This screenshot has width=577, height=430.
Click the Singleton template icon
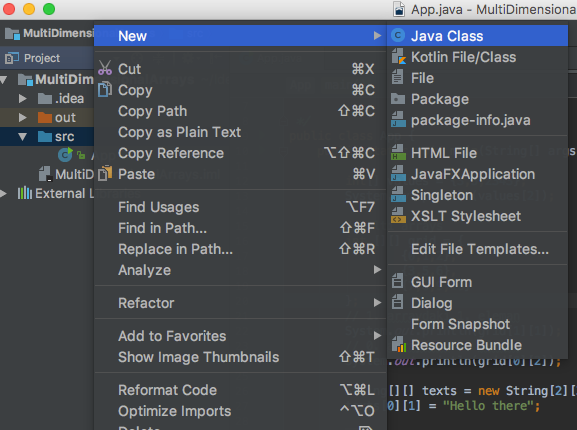399,195
